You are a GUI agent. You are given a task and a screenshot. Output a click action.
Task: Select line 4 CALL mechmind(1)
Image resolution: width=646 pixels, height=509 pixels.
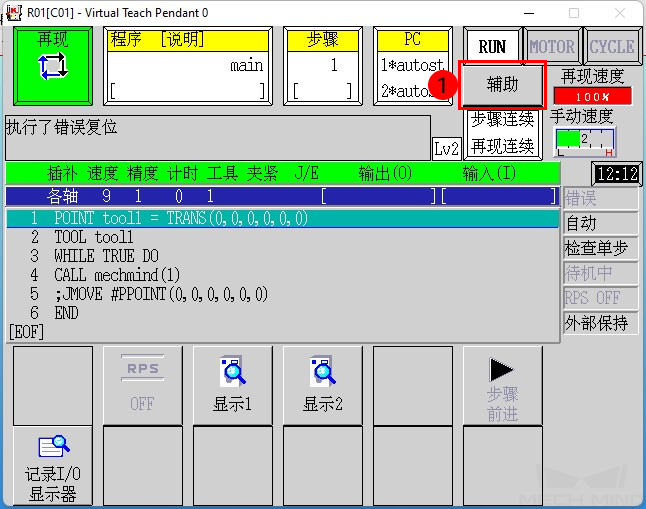click(x=283, y=275)
